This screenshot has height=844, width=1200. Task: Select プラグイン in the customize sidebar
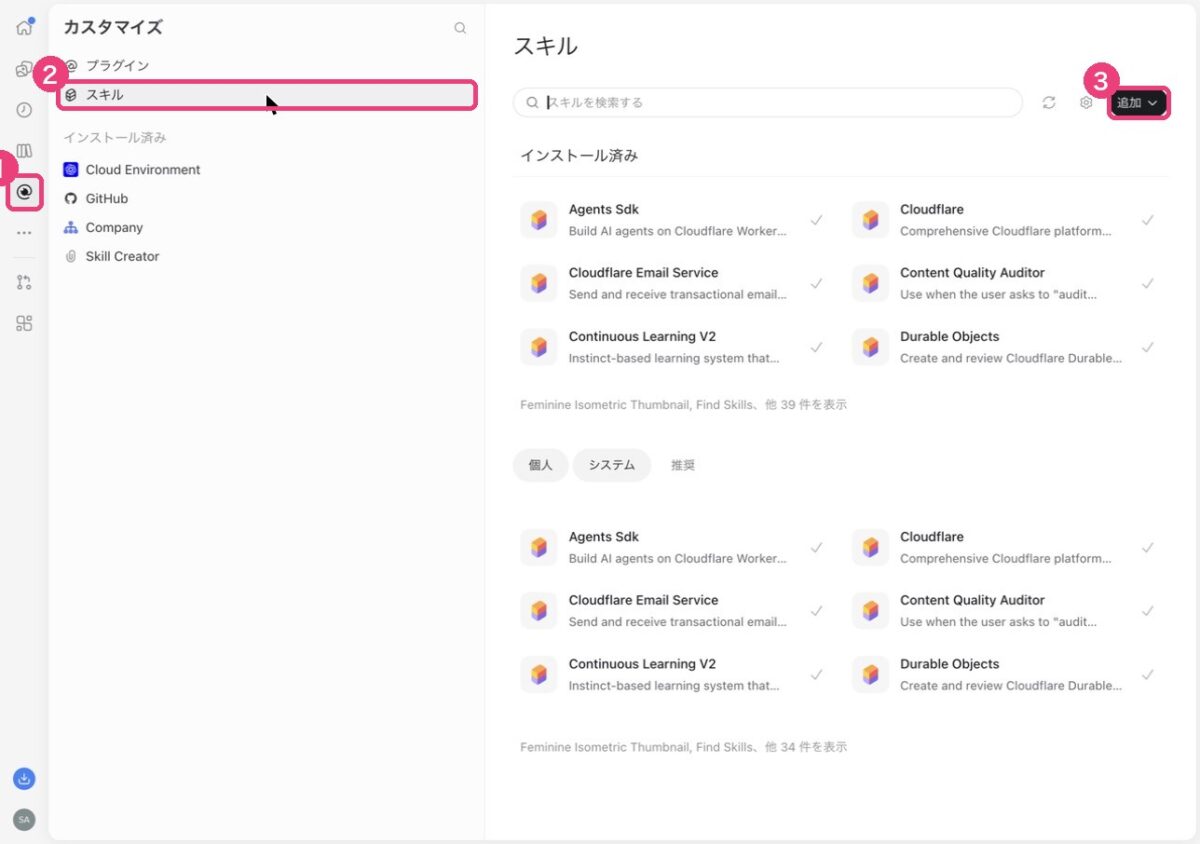coord(266,66)
